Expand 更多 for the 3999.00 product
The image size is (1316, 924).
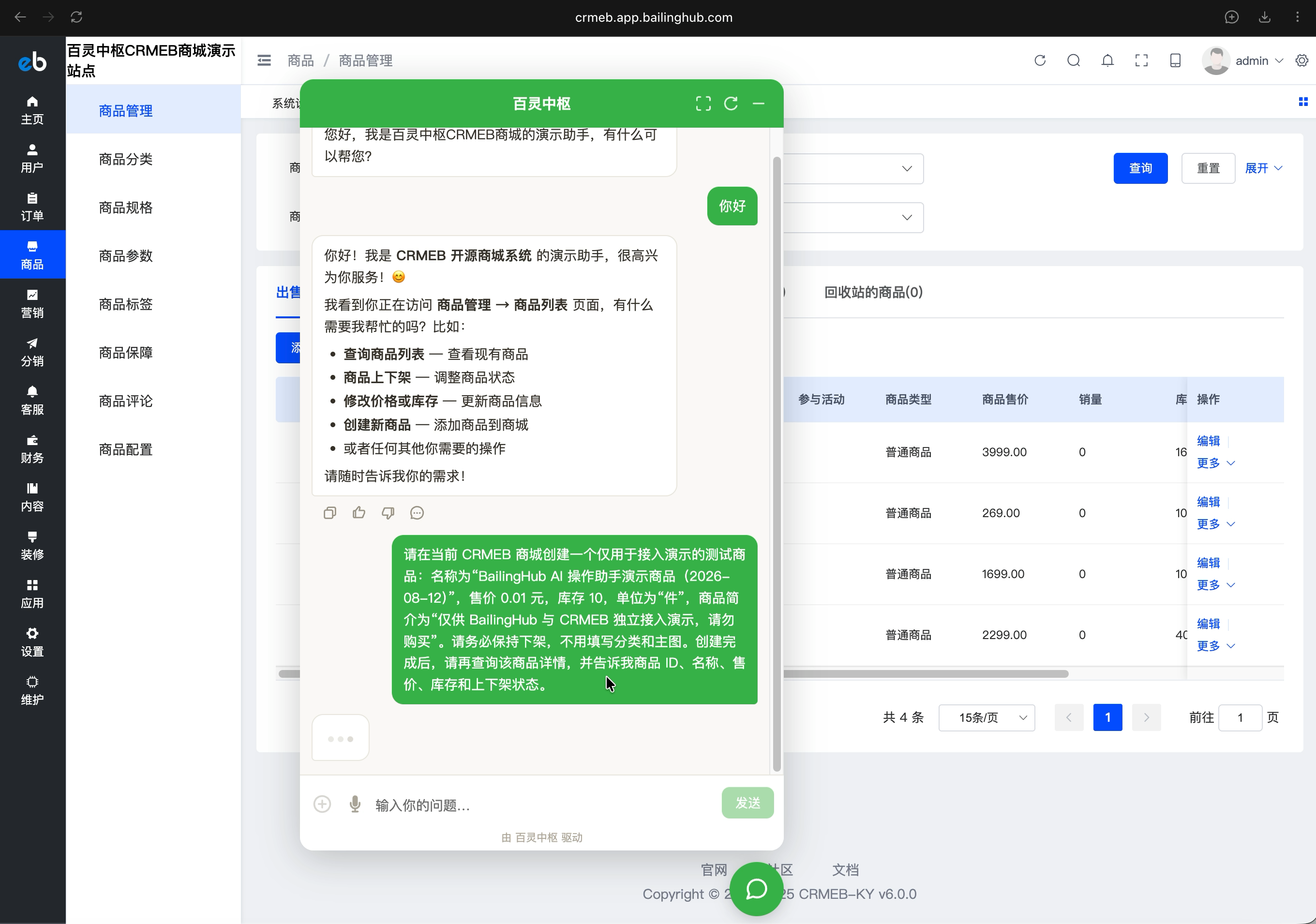[x=1215, y=462]
